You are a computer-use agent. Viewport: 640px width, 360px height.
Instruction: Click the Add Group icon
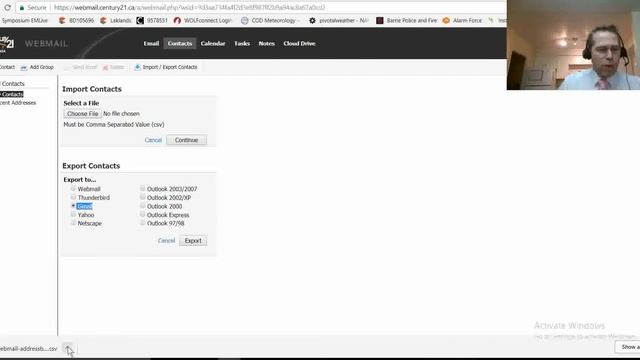coord(24,67)
